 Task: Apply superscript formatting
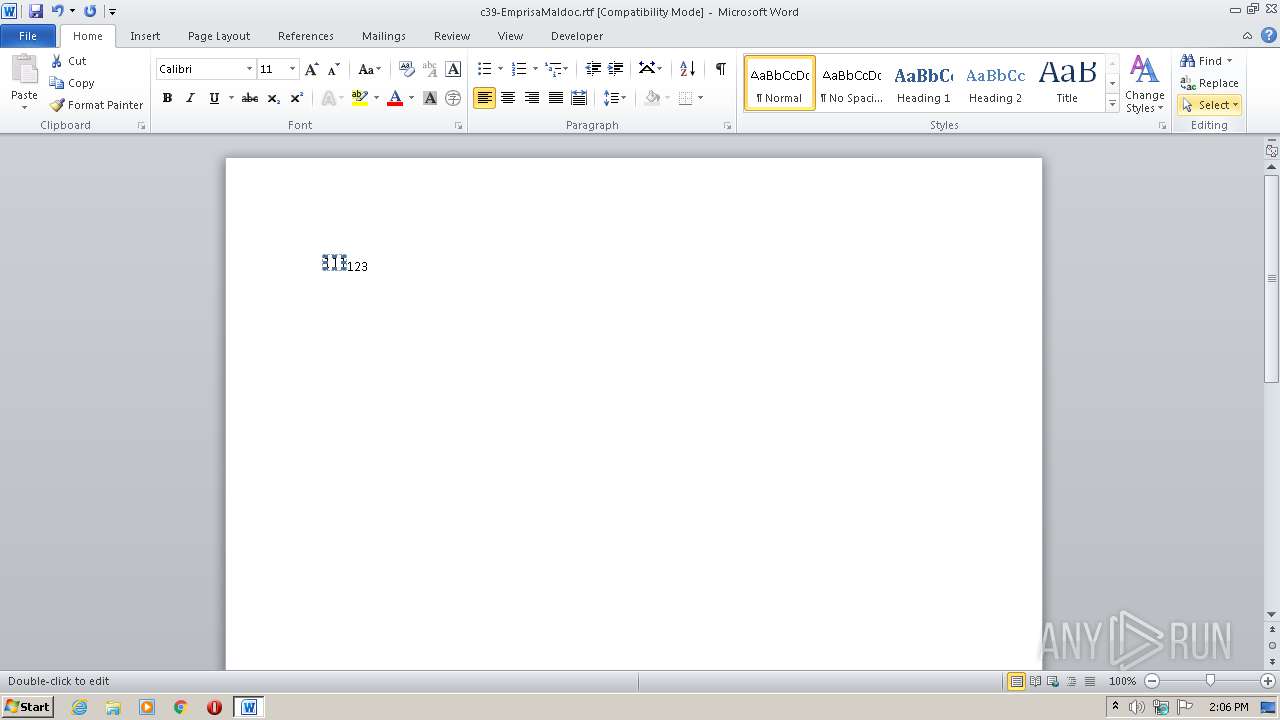297,98
